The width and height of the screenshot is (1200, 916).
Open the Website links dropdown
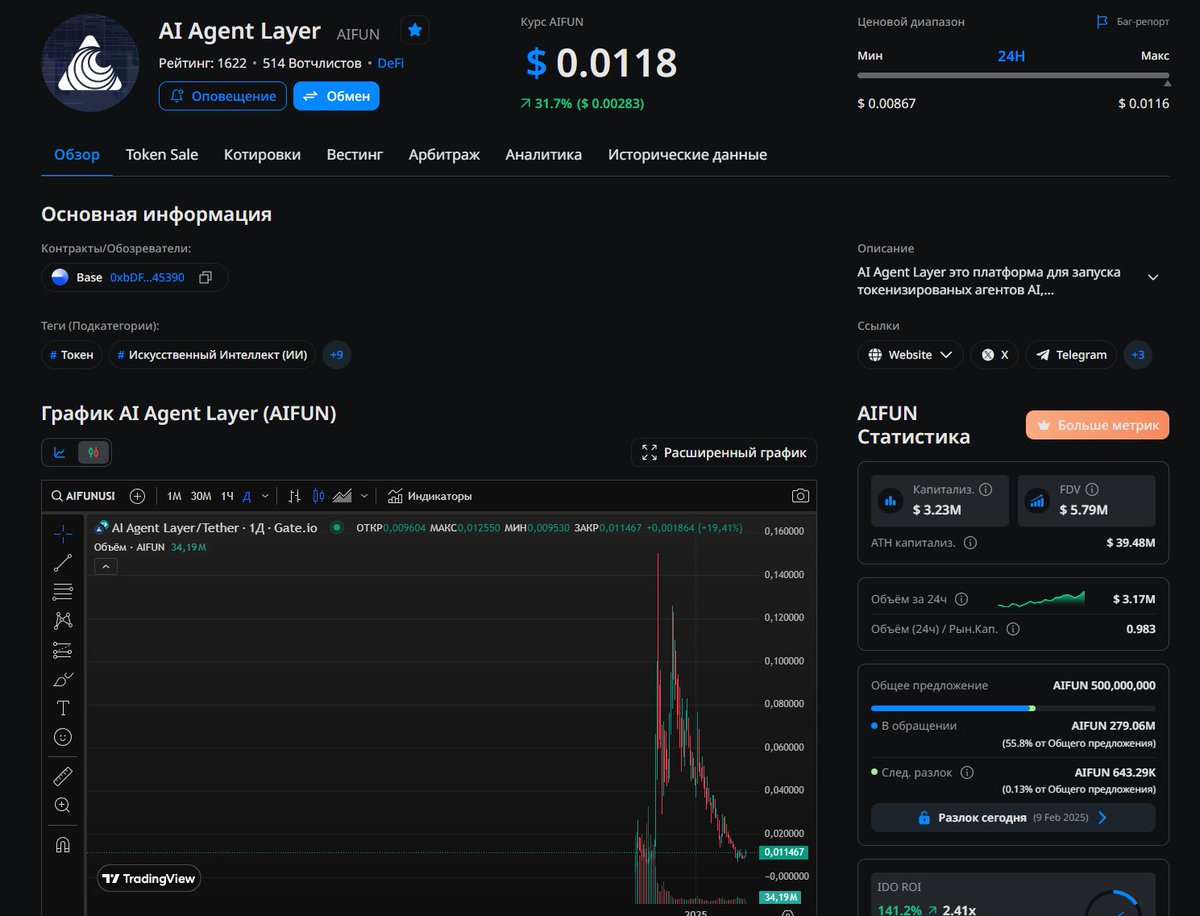[x=909, y=354]
